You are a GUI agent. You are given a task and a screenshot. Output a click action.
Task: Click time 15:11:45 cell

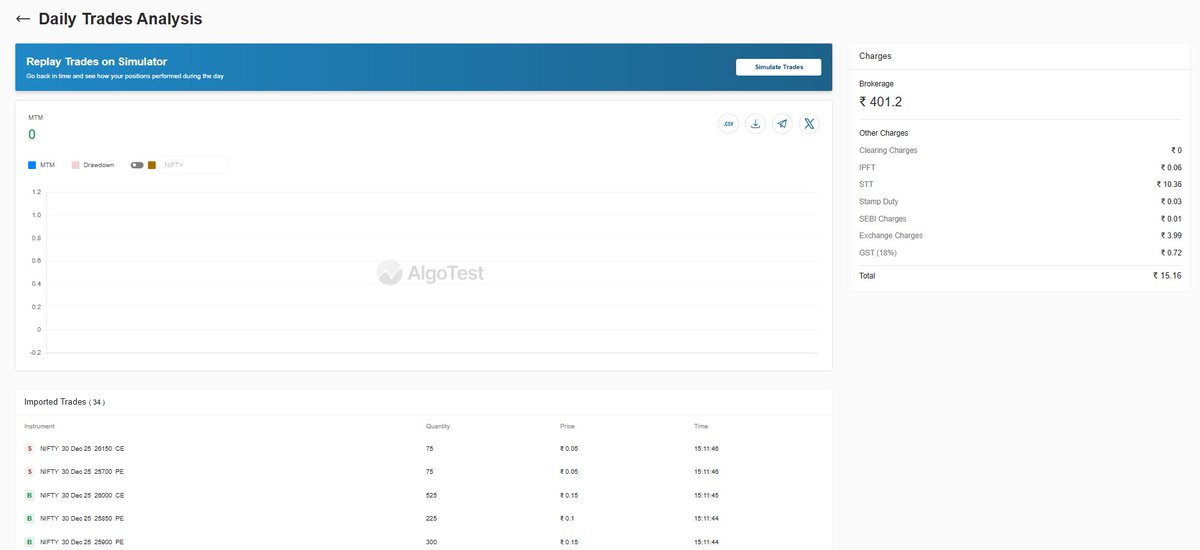(x=706, y=495)
